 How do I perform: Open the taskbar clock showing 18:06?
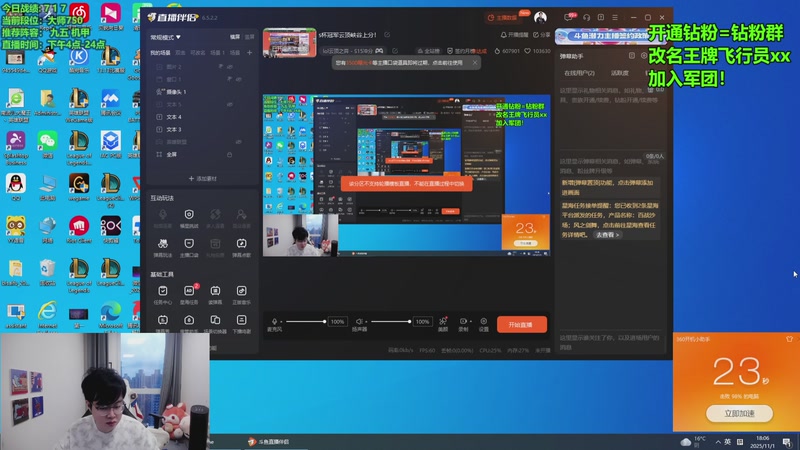point(762,442)
